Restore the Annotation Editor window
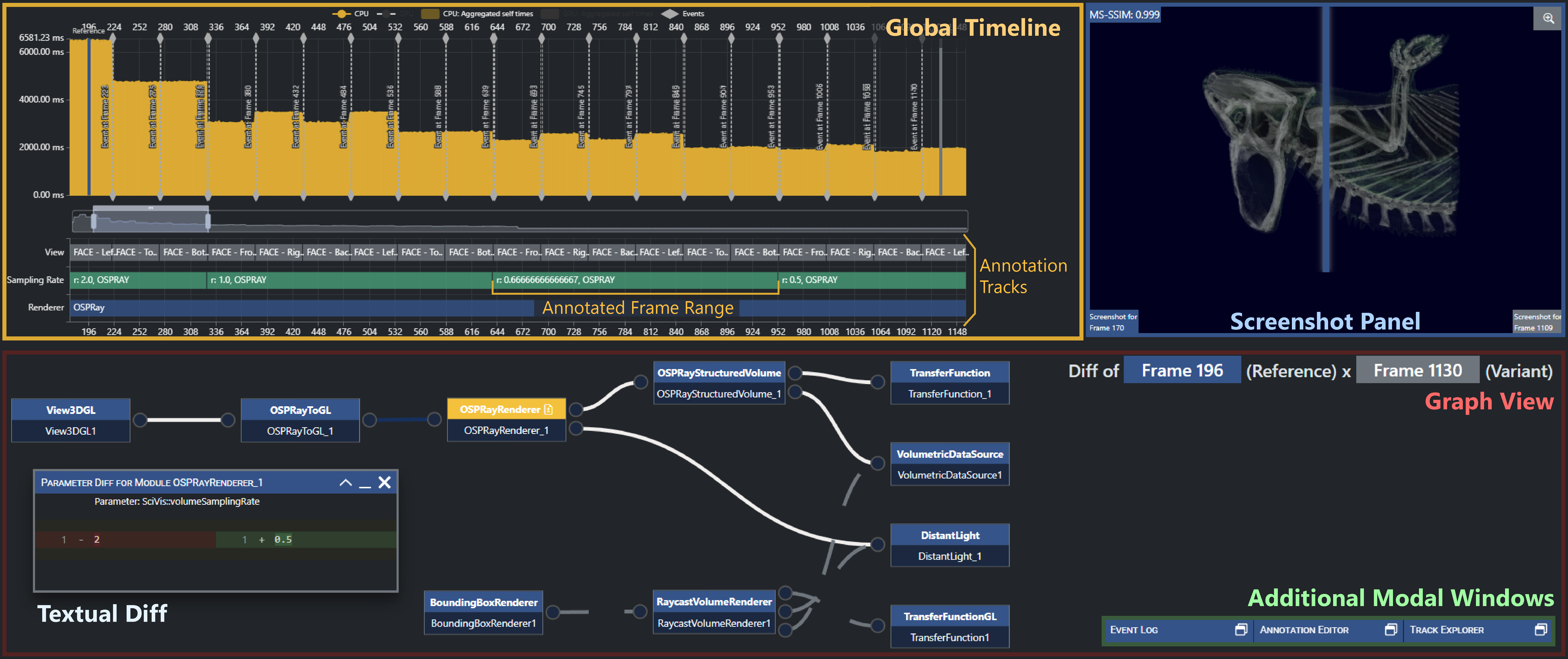The height and width of the screenshot is (659, 1568). pos(1390,629)
